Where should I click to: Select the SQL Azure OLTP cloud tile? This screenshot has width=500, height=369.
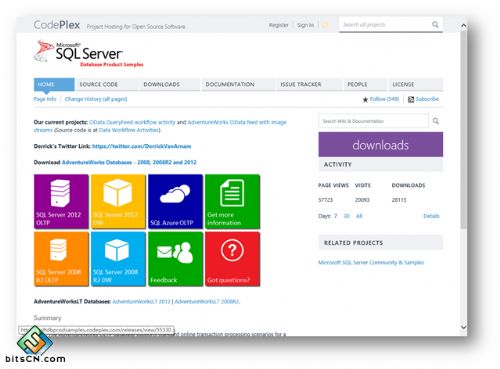175,201
